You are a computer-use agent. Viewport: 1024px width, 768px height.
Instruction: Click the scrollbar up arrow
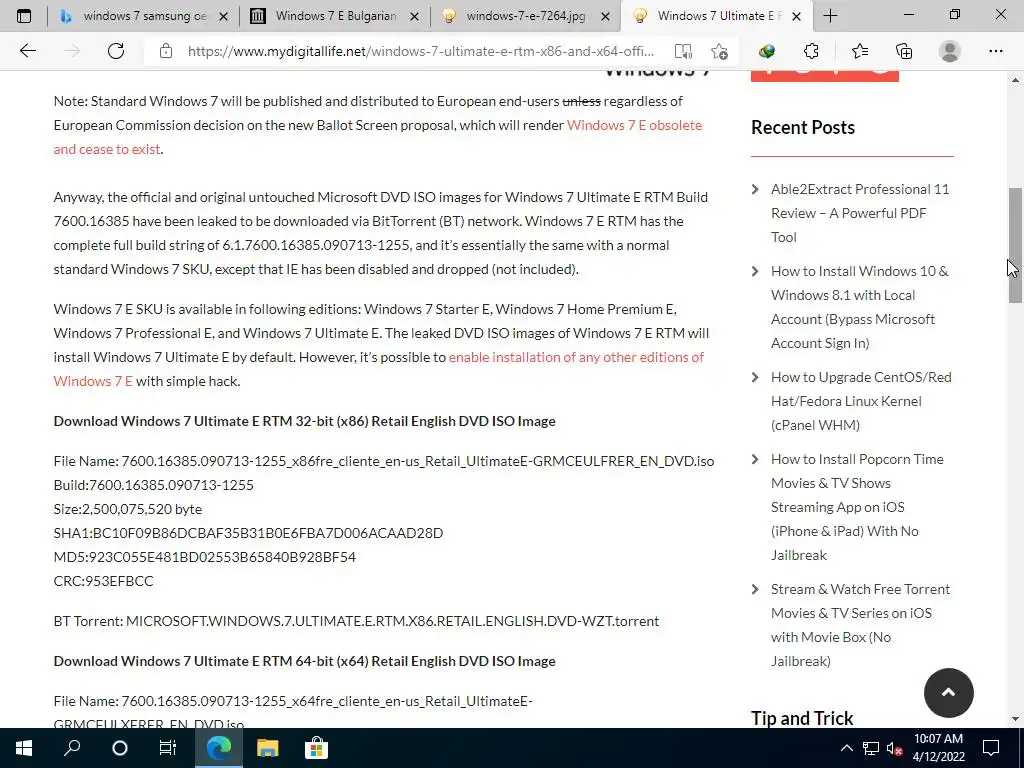1015,80
